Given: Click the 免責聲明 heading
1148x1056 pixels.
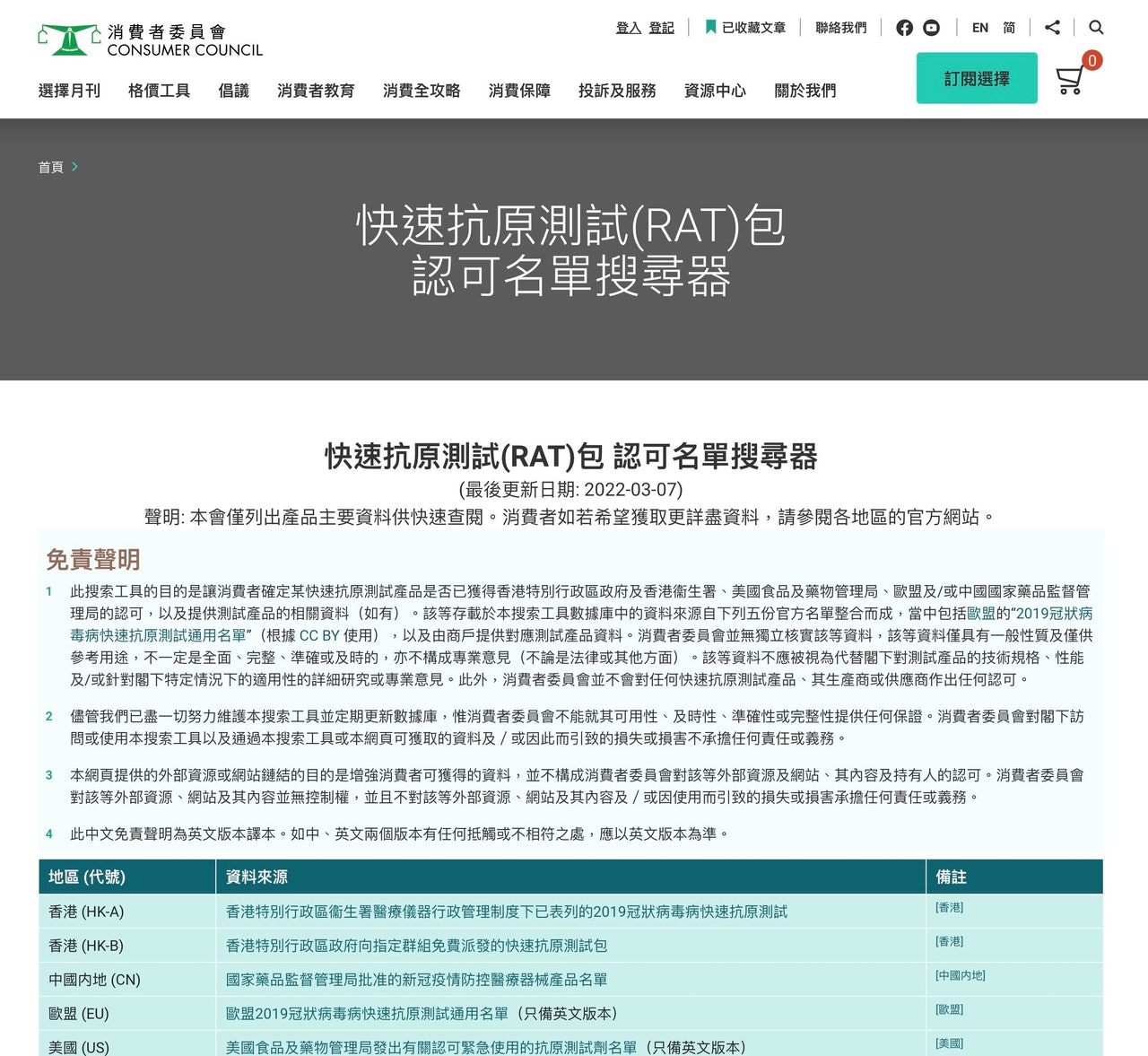Looking at the screenshot, I should 93,560.
